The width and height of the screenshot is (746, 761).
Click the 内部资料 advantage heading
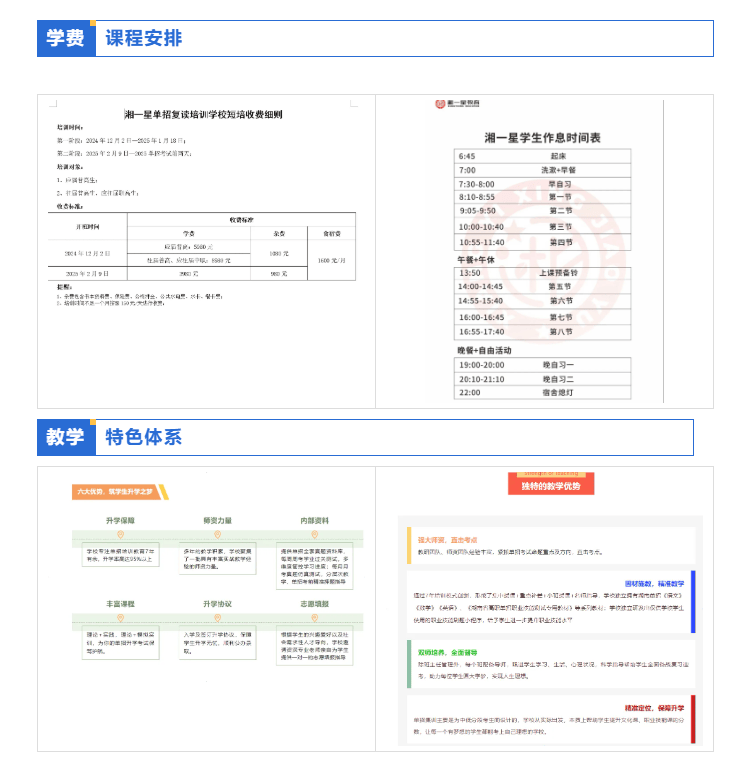[x=315, y=521]
